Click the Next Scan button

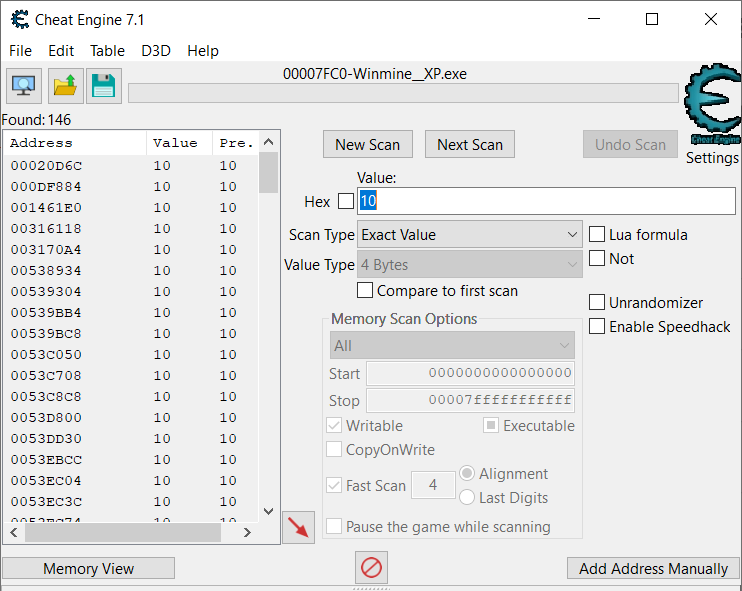[470, 144]
